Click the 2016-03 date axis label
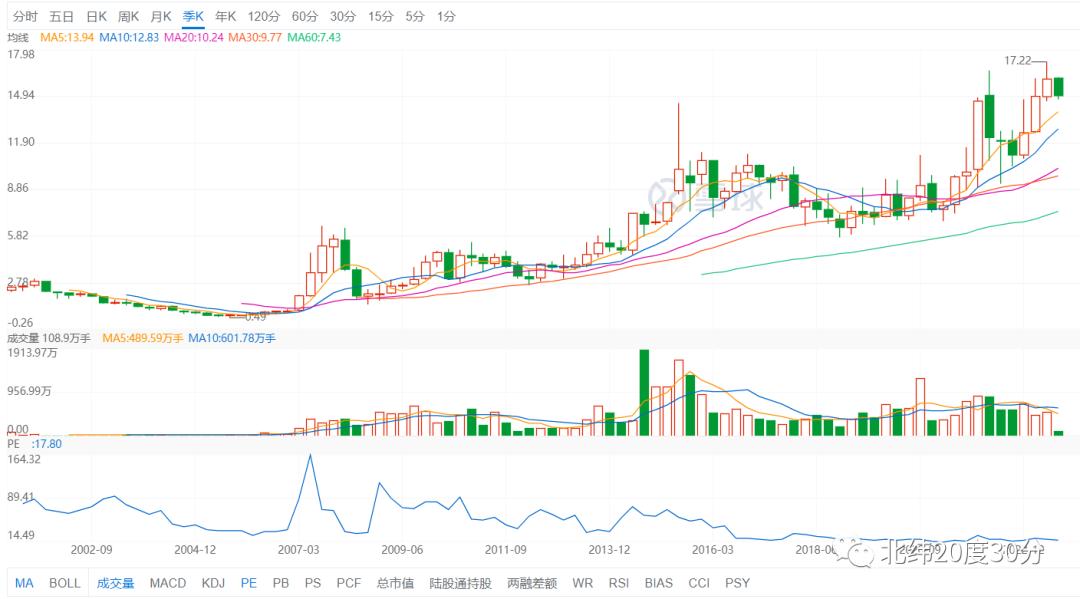 click(x=713, y=550)
